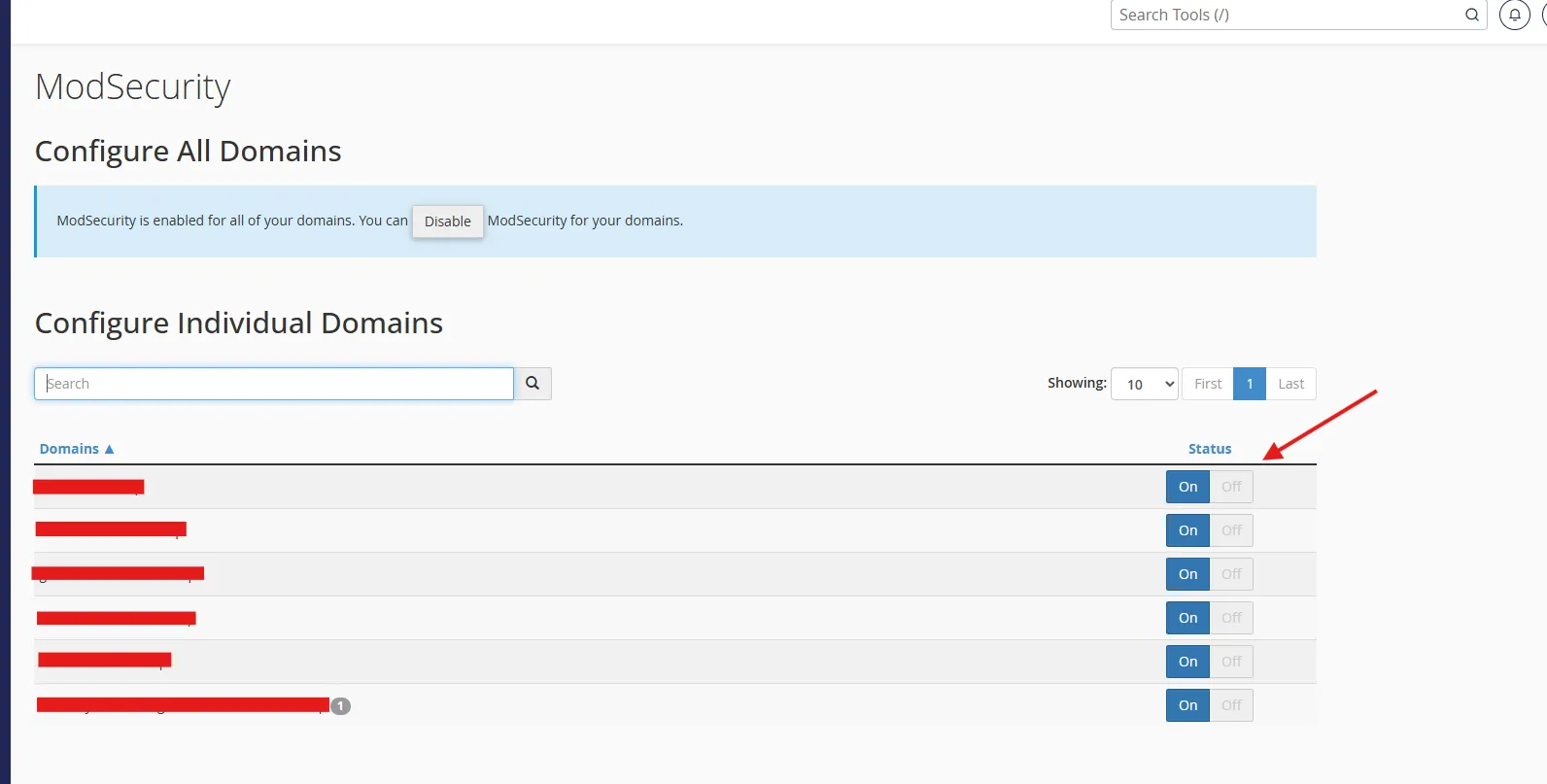The image size is (1547, 784).
Task: Sort by the Status column
Action: pyautogui.click(x=1210, y=449)
